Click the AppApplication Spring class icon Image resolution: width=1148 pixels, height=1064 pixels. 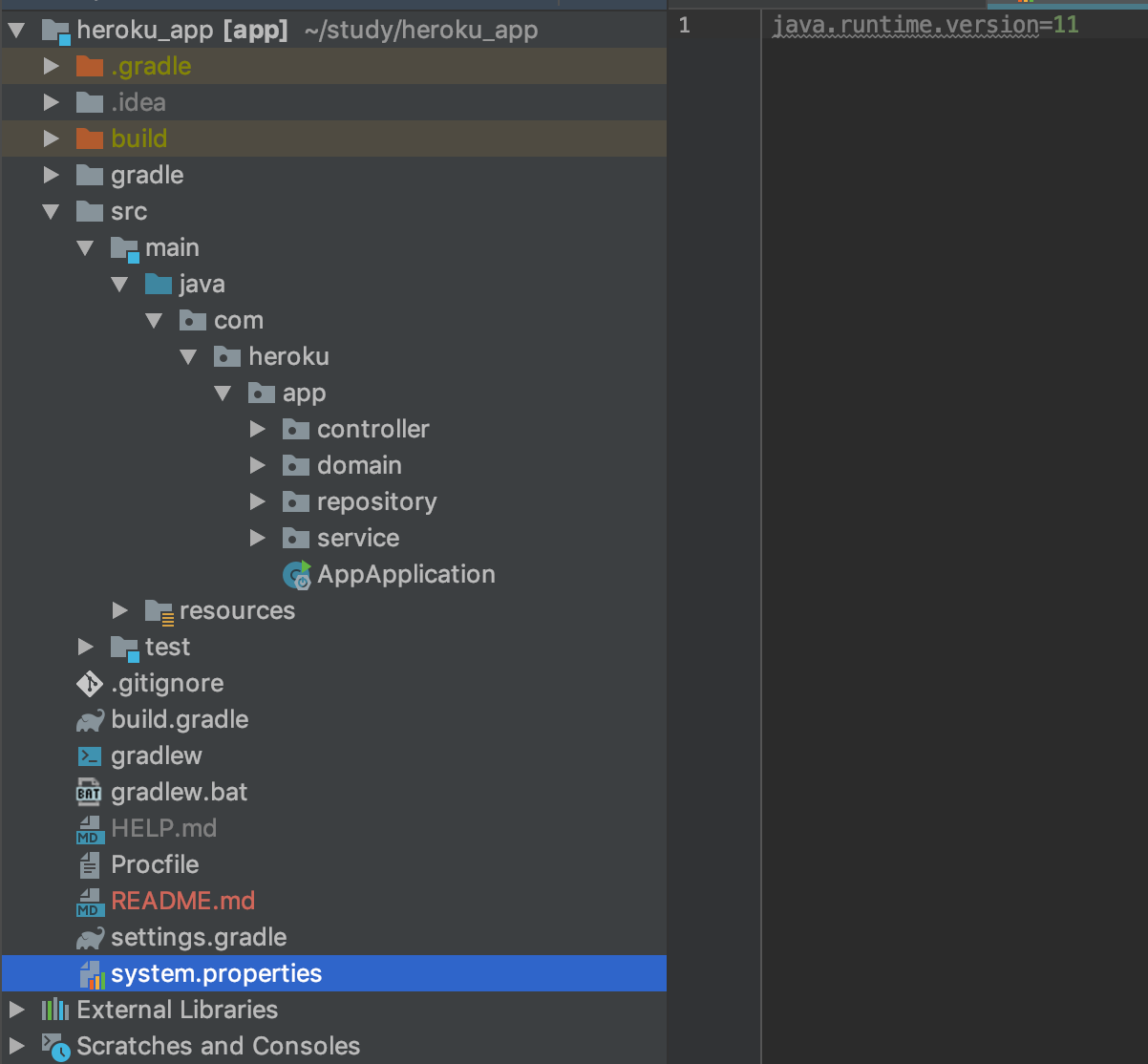point(297,575)
